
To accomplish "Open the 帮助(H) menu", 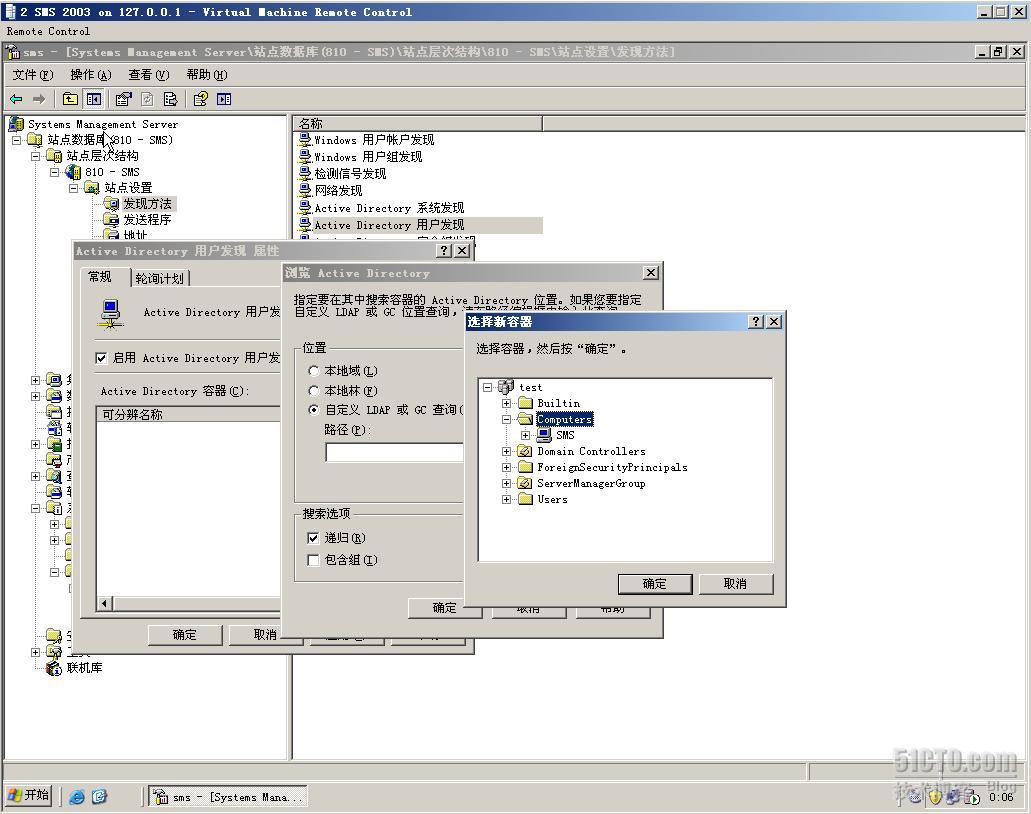I will [x=206, y=75].
